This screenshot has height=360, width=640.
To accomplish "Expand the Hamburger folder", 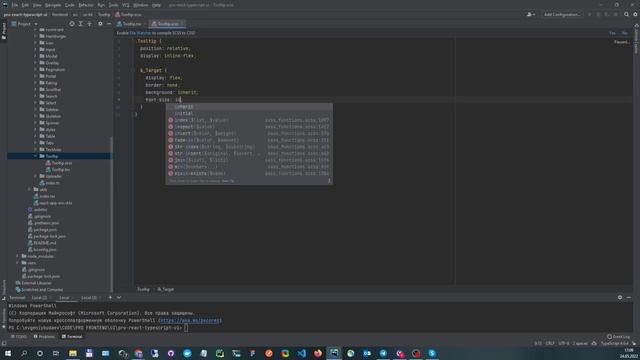I will pyautogui.click(x=36, y=36).
